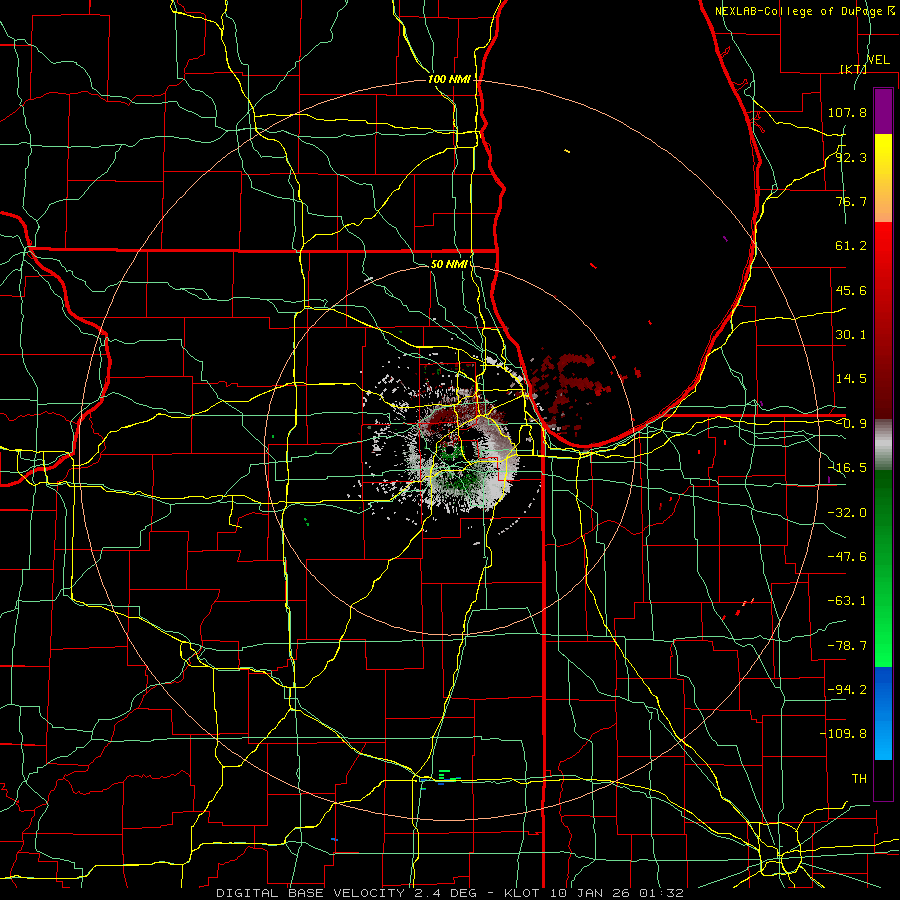The image size is (900, 900).
Task: Click the VEL legend heading
Action: (x=878, y=60)
